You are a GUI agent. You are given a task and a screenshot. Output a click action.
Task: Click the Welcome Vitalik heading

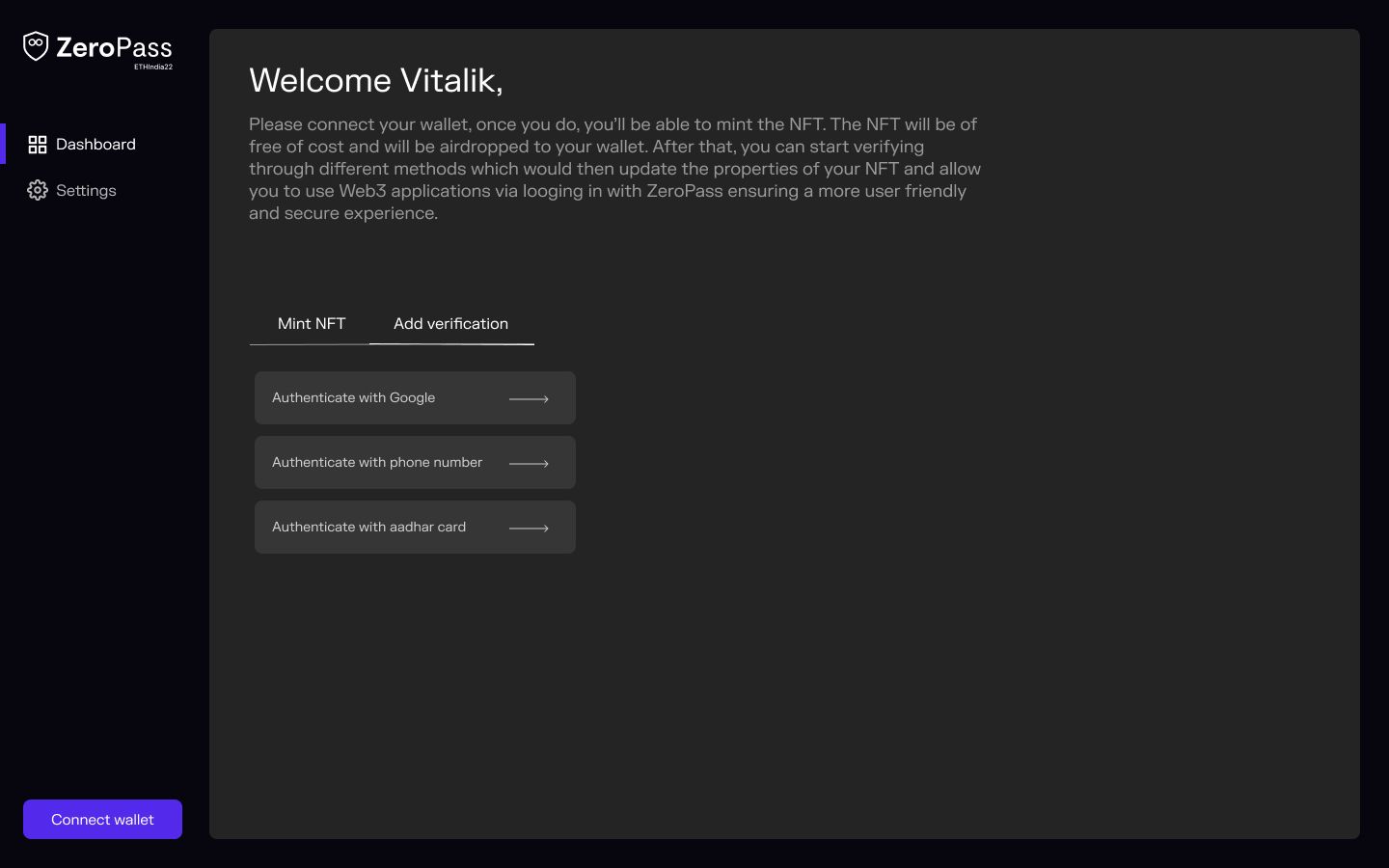click(376, 80)
